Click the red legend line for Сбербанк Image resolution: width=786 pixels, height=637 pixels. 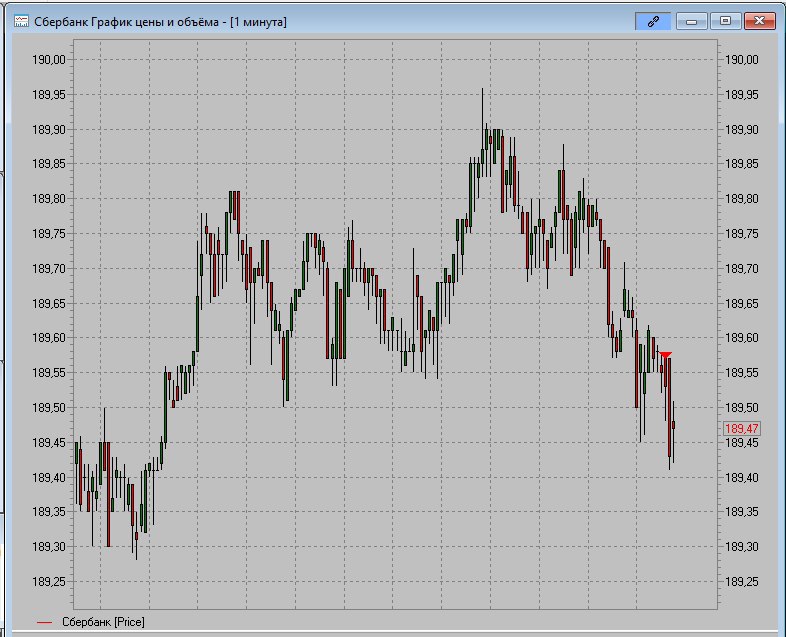pos(45,622)
